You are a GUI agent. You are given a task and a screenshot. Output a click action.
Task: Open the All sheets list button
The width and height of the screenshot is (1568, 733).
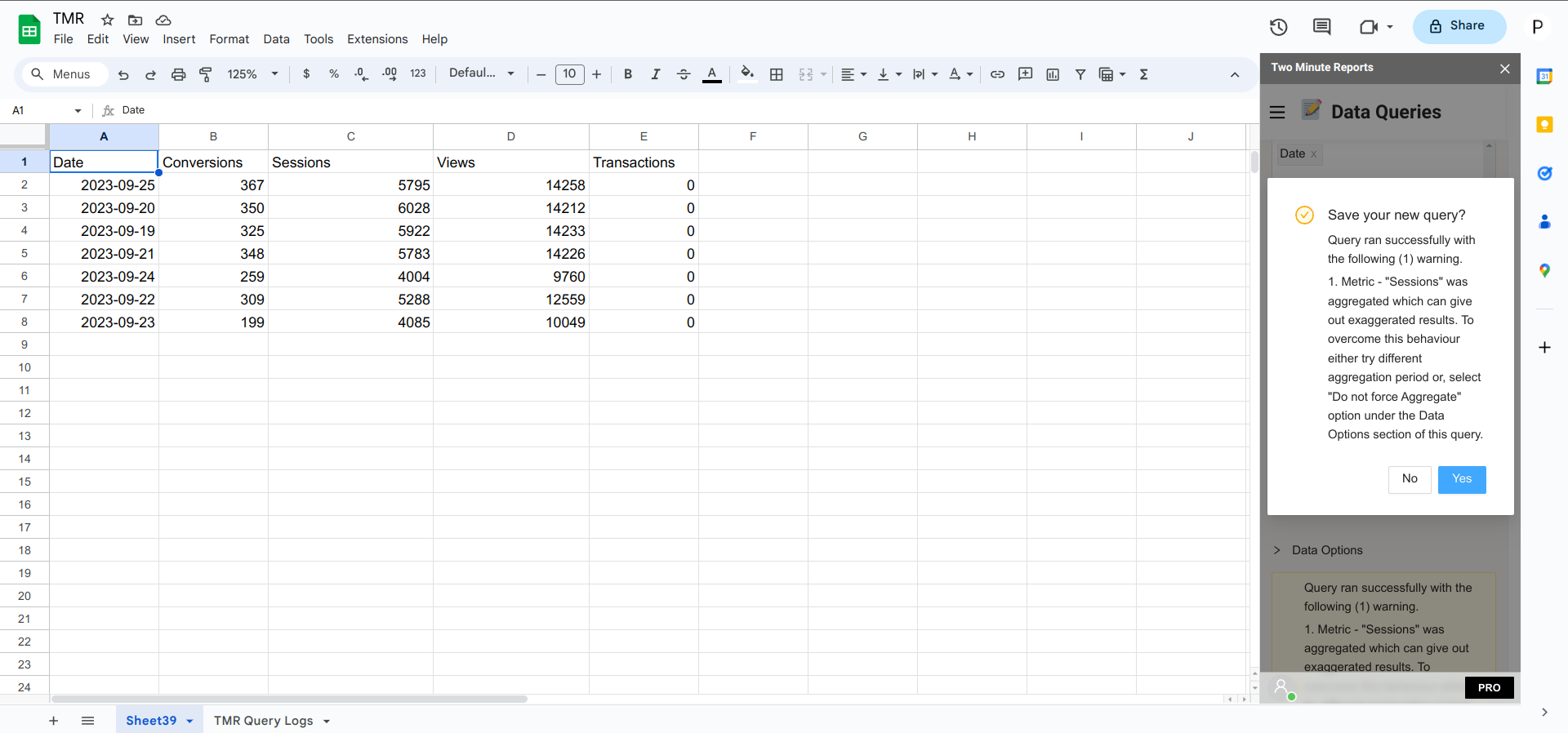[87, 721]
